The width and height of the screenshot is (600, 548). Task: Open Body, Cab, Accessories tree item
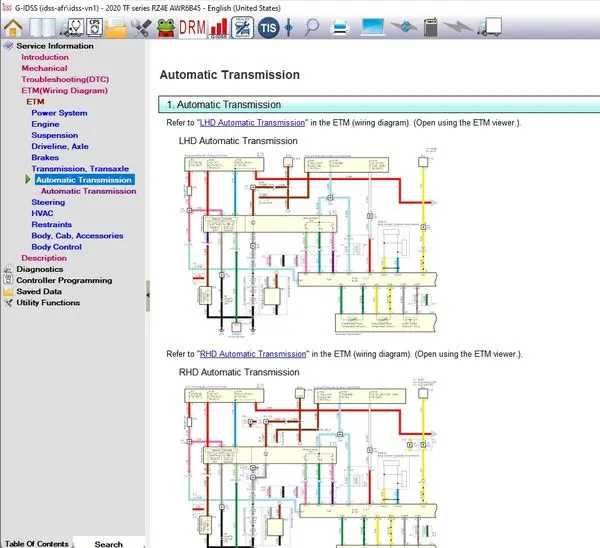[77, 236]
